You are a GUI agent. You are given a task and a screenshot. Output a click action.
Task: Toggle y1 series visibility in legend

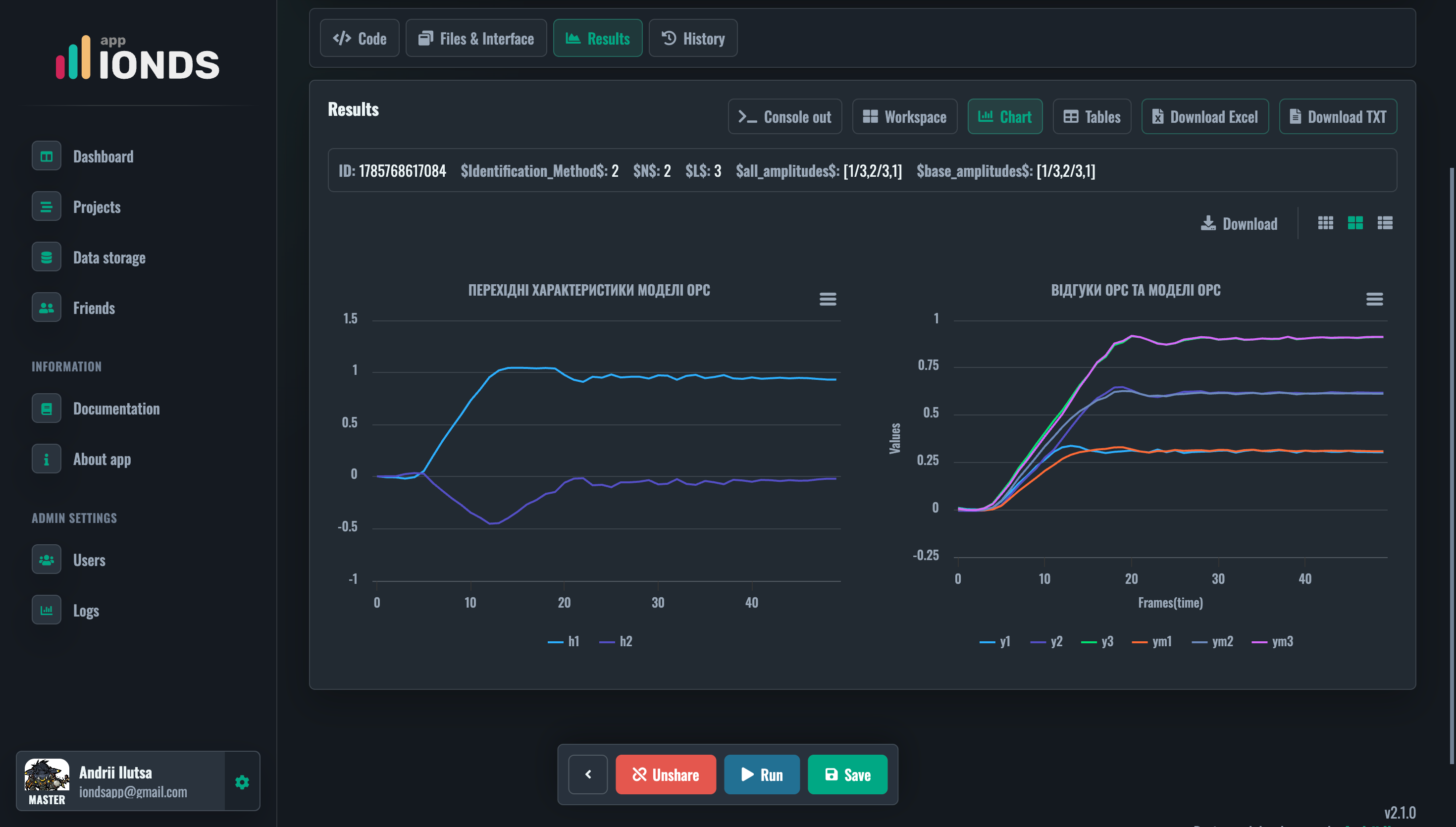coord(995,641)
